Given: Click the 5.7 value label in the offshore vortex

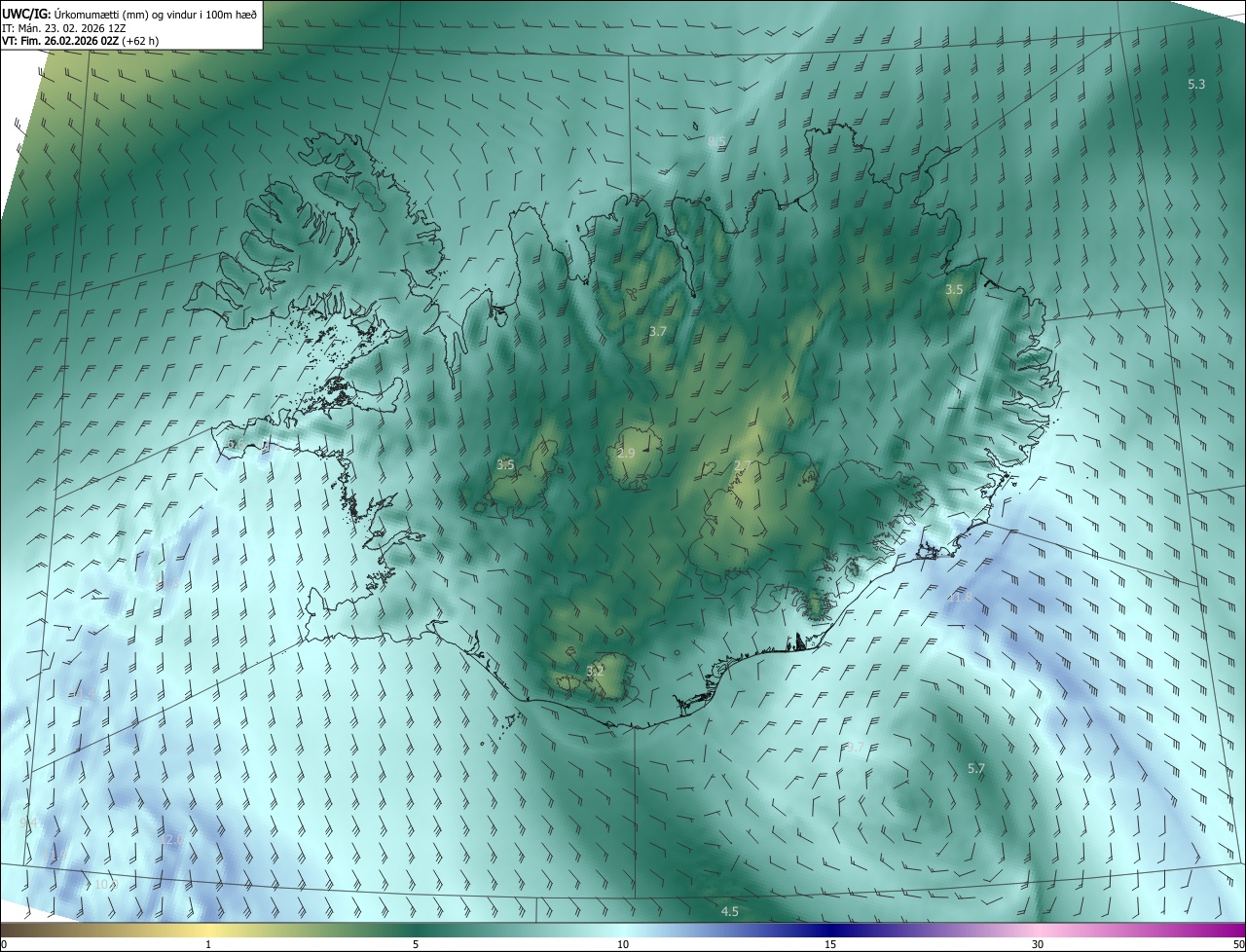Looking at the screenshot, I should coord(976,769).
